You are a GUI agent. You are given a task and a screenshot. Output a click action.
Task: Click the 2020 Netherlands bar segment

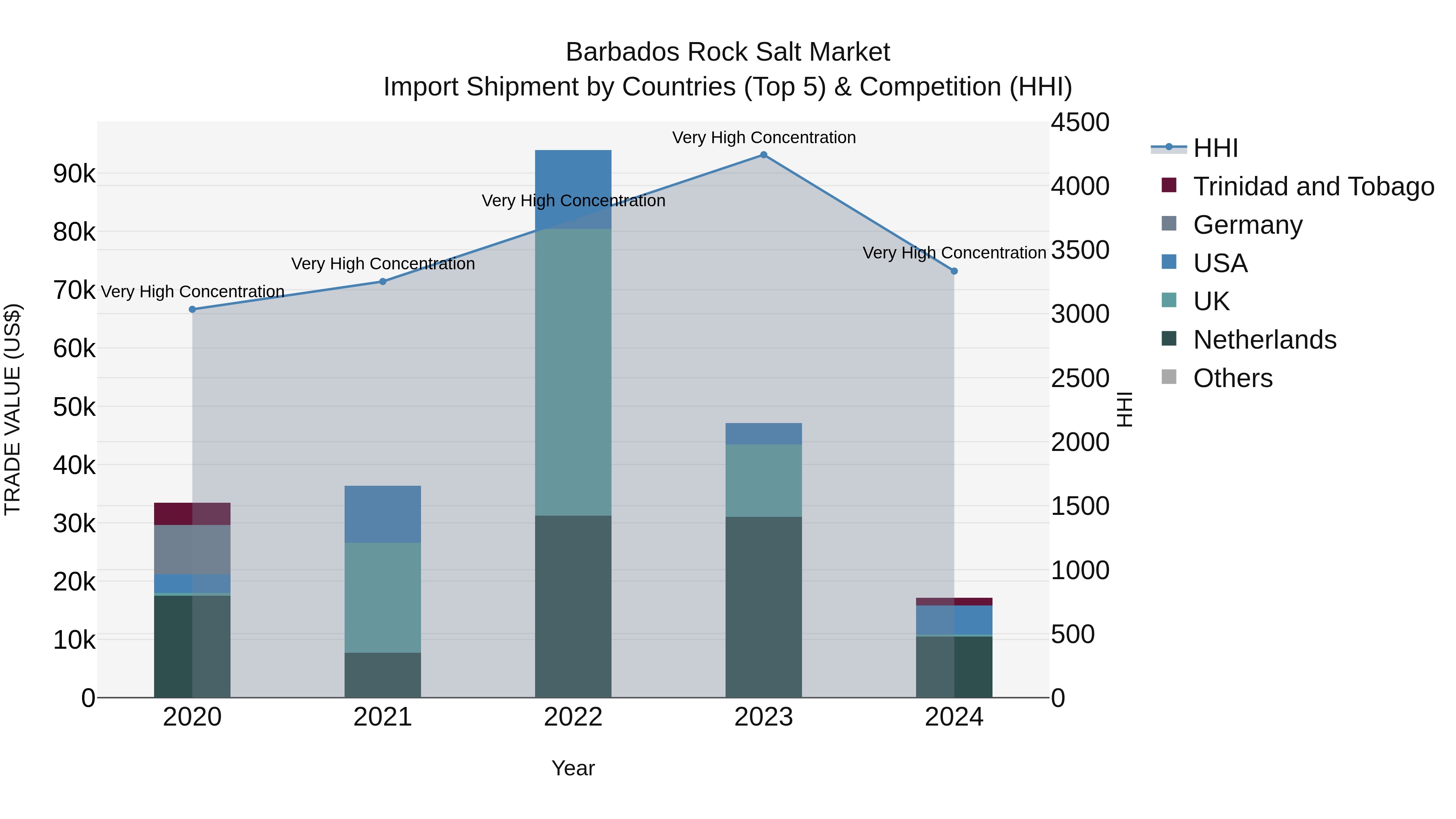point(192,647)
